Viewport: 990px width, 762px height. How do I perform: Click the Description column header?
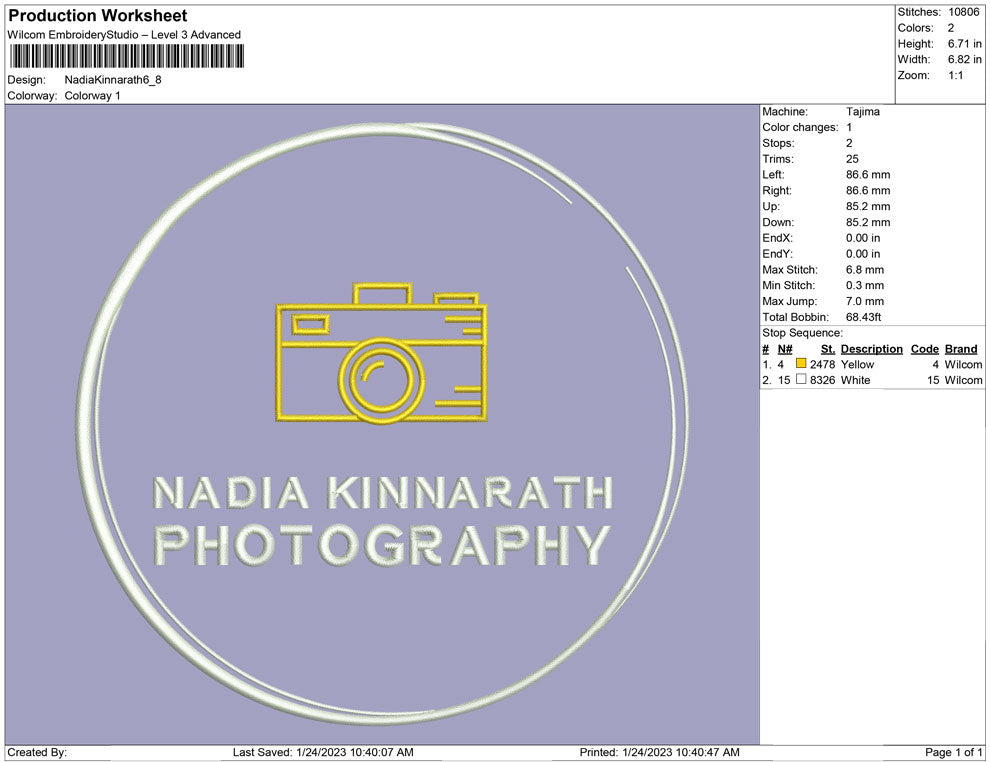[x=871, y=349]
